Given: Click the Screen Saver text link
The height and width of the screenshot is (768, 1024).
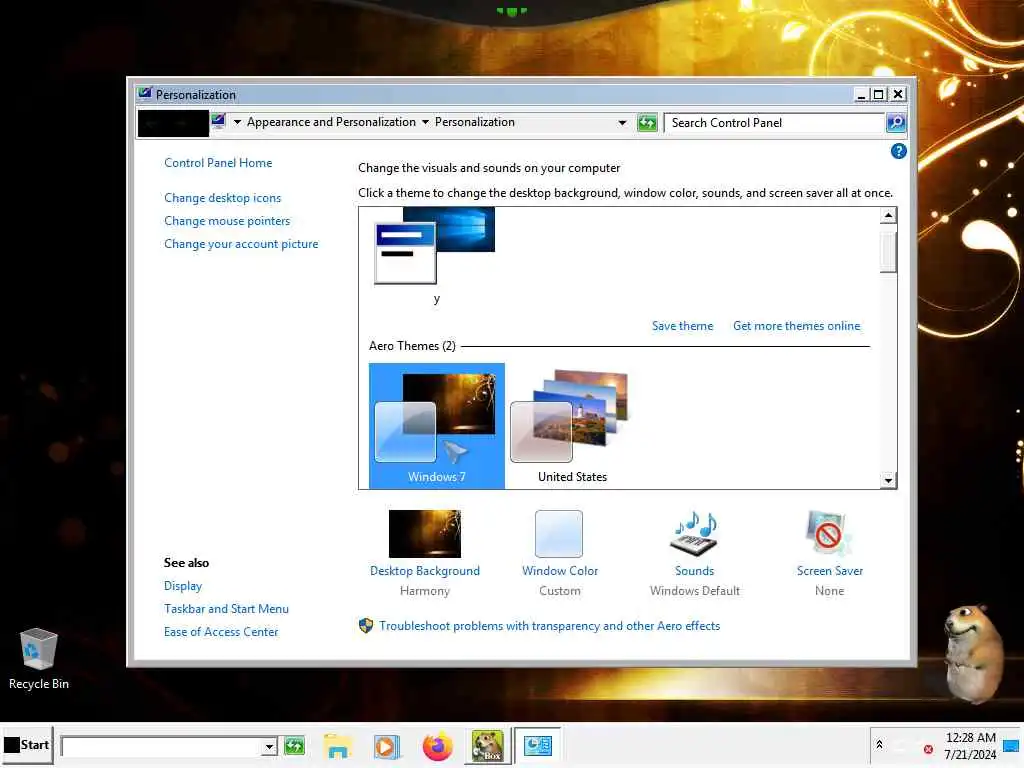Looking at the screenshot, I should pyautogui.click(x=829, y=571).
